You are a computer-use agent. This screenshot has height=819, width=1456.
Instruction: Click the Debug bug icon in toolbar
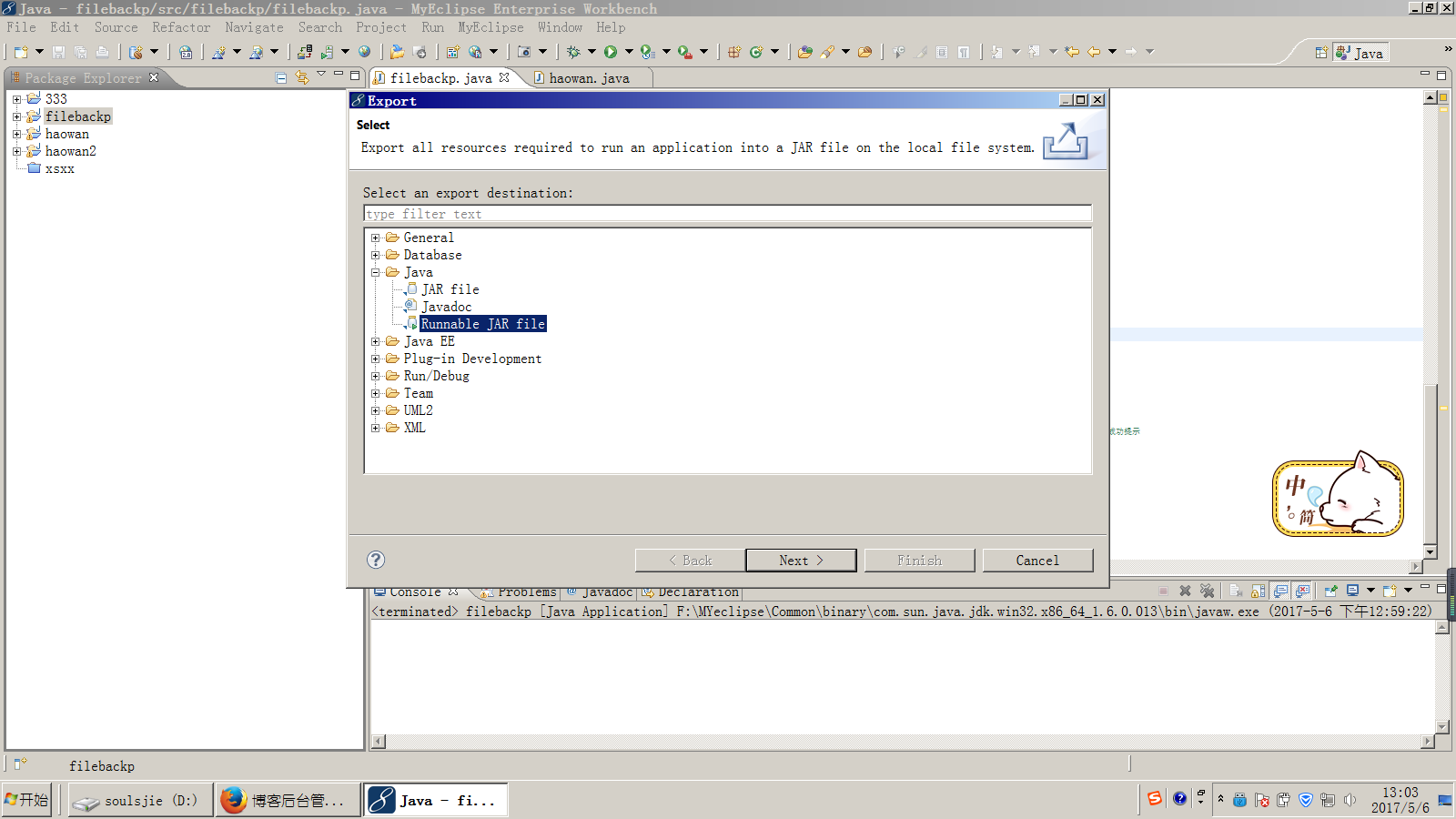tap(573, 52)
